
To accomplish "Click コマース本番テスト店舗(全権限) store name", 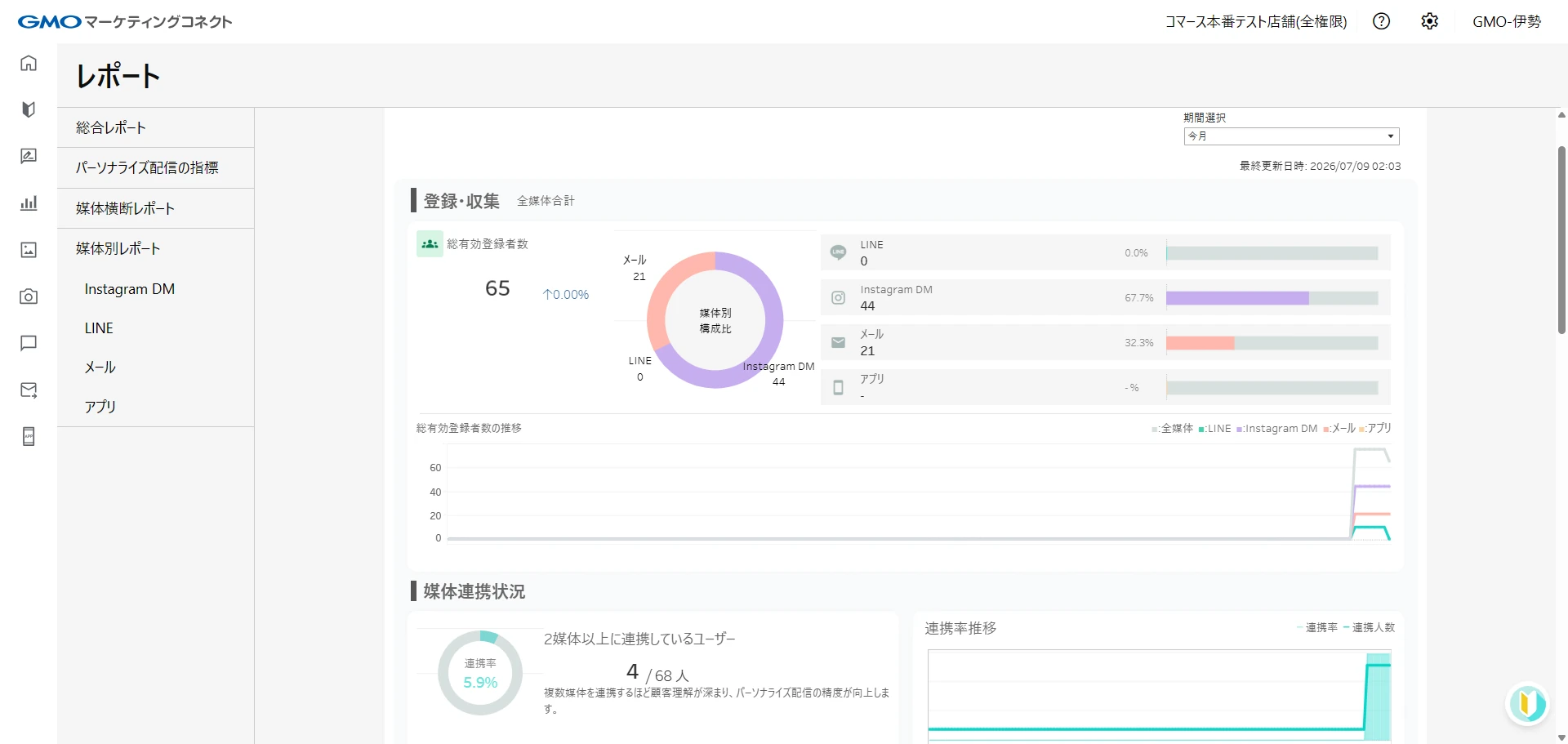I will 1256,21.
